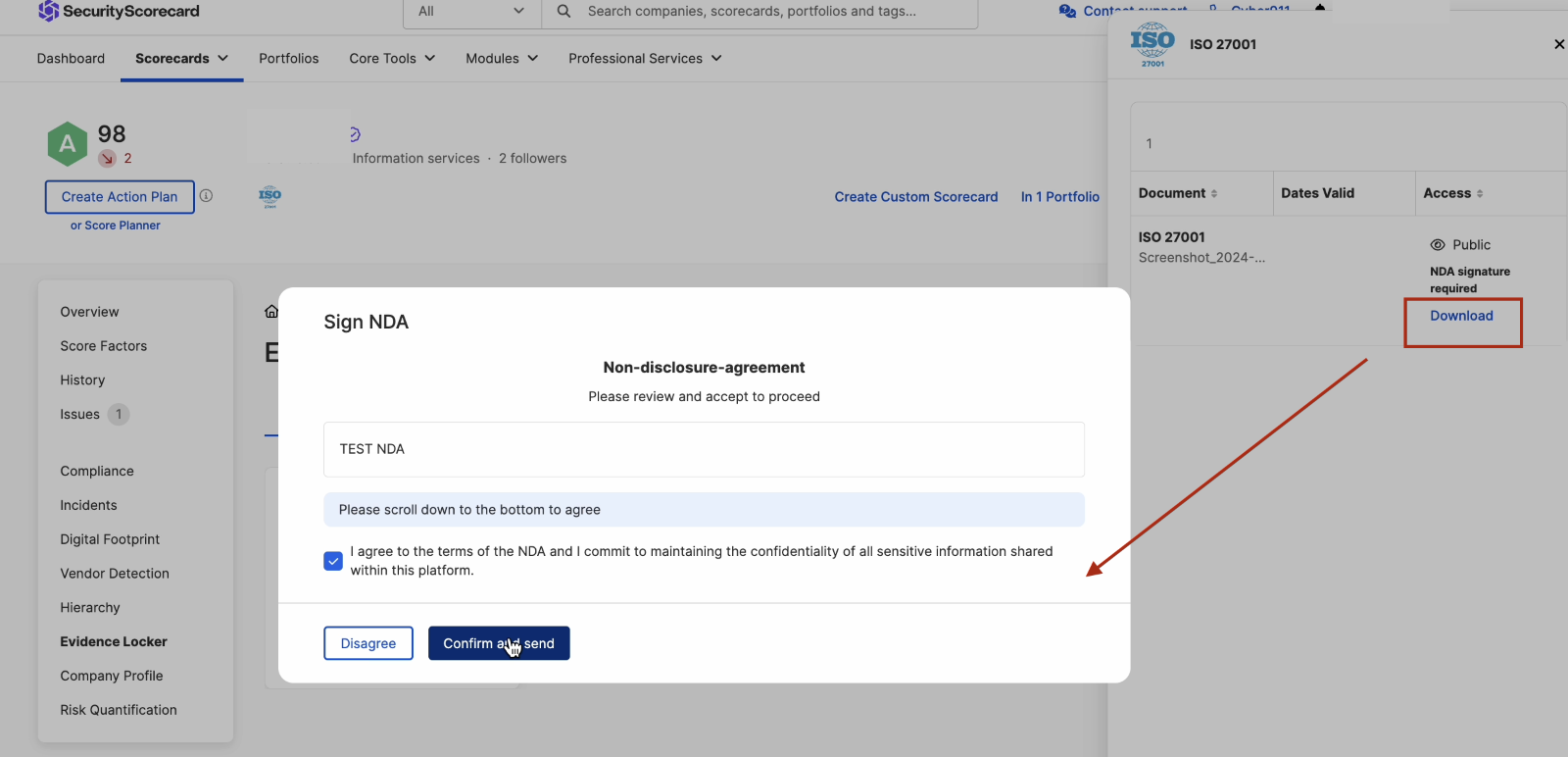Select Overview in the sidebar
This screenshot has width=1568, height=757.
pyautogui.click(x=89, y=312)
